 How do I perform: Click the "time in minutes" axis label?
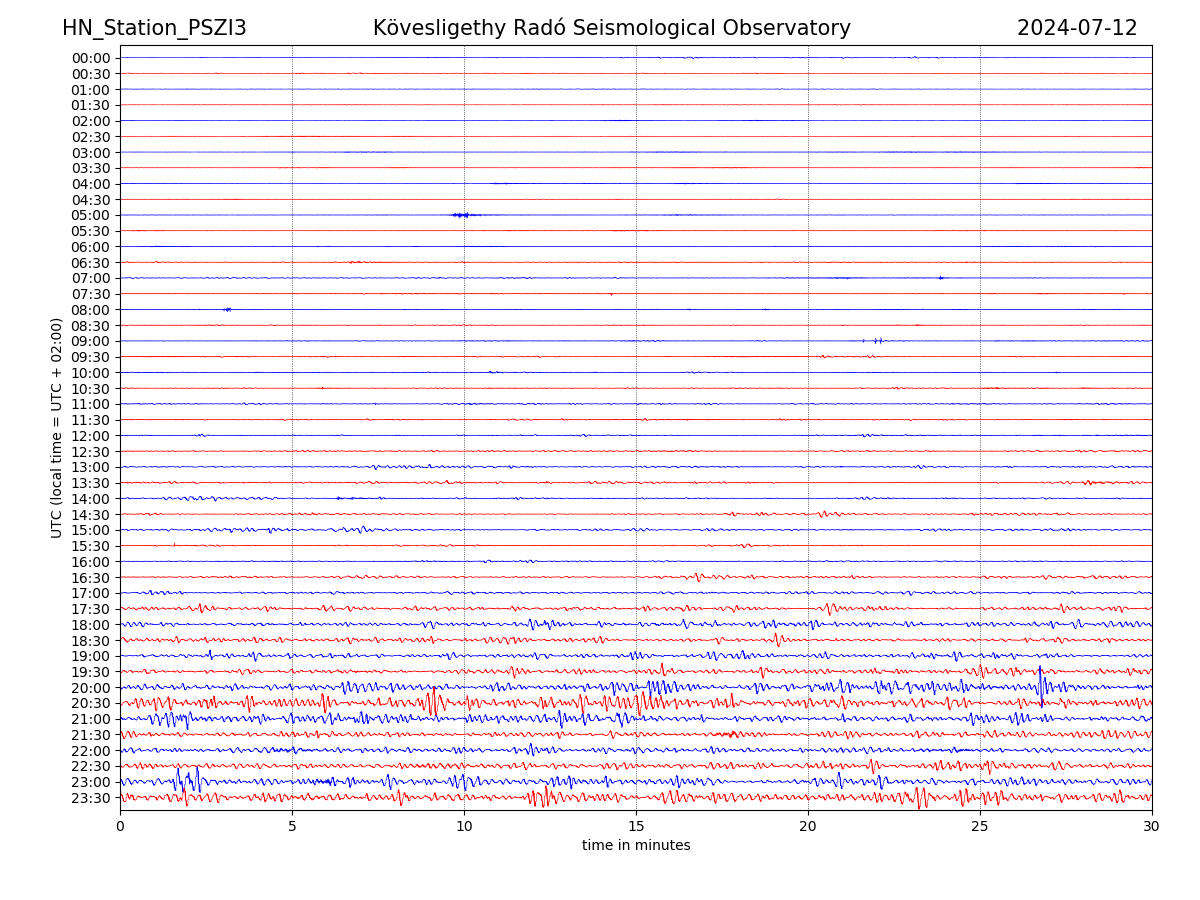[636, 846]
